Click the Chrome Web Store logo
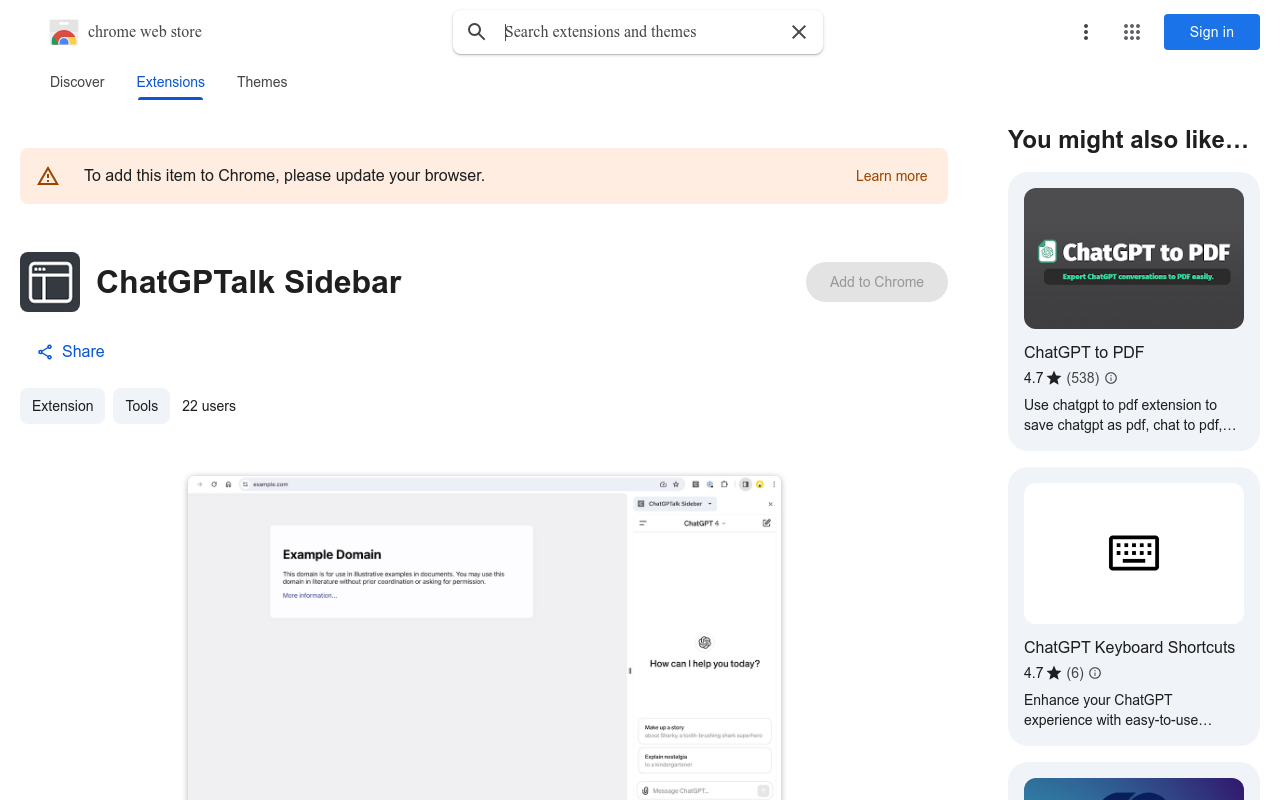The image size is (1280, 800). click(64, 32)
